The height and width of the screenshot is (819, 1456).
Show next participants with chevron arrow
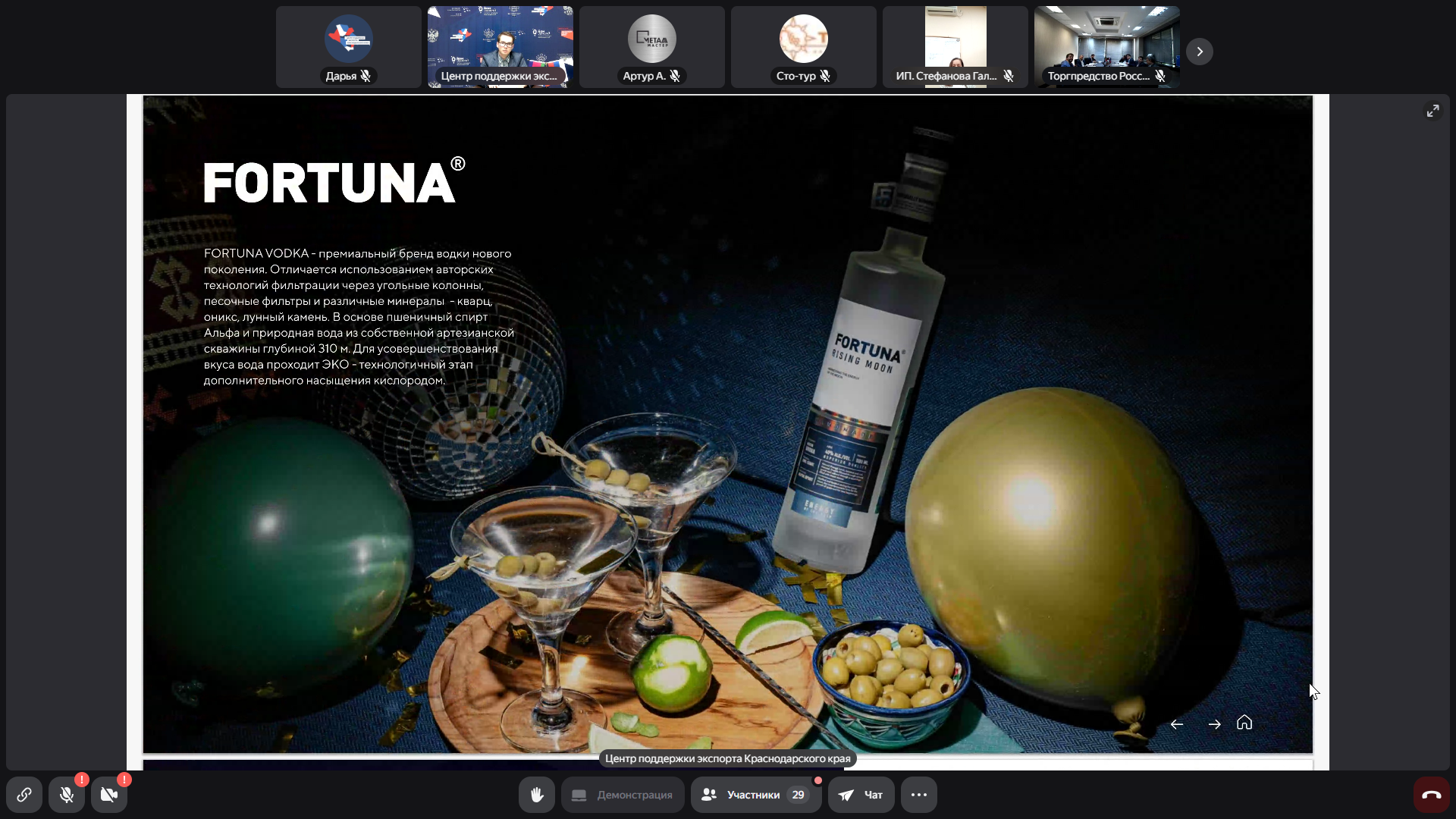[1200, 52]
